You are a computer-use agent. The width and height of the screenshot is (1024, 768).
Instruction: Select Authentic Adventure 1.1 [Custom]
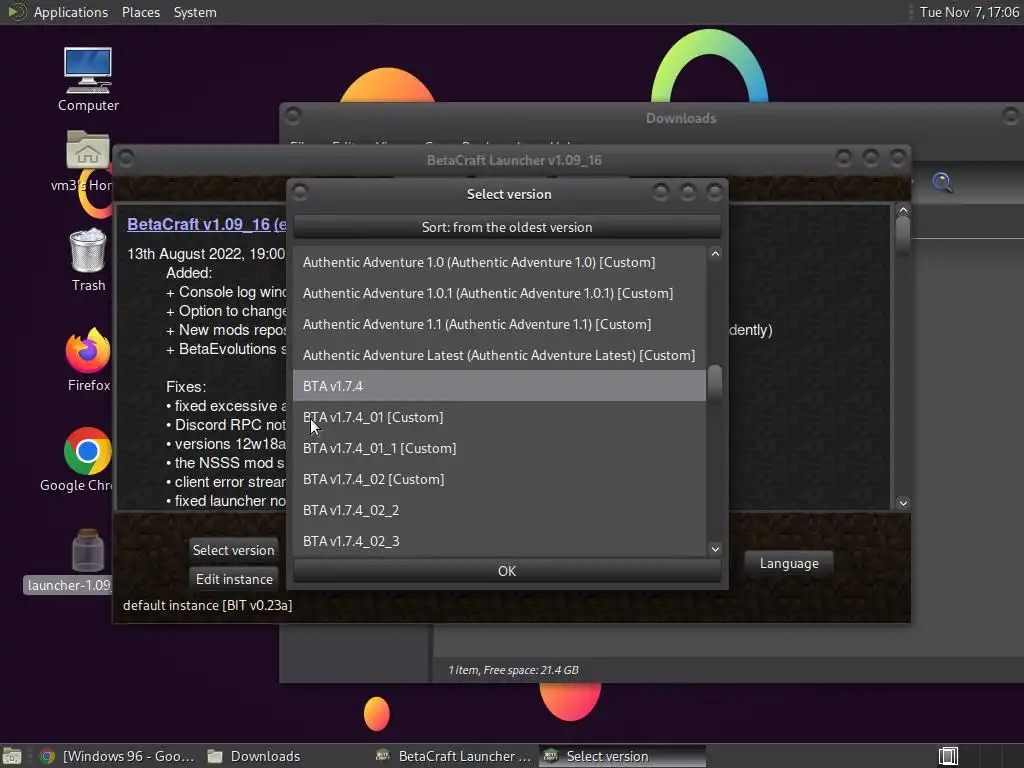499,324
